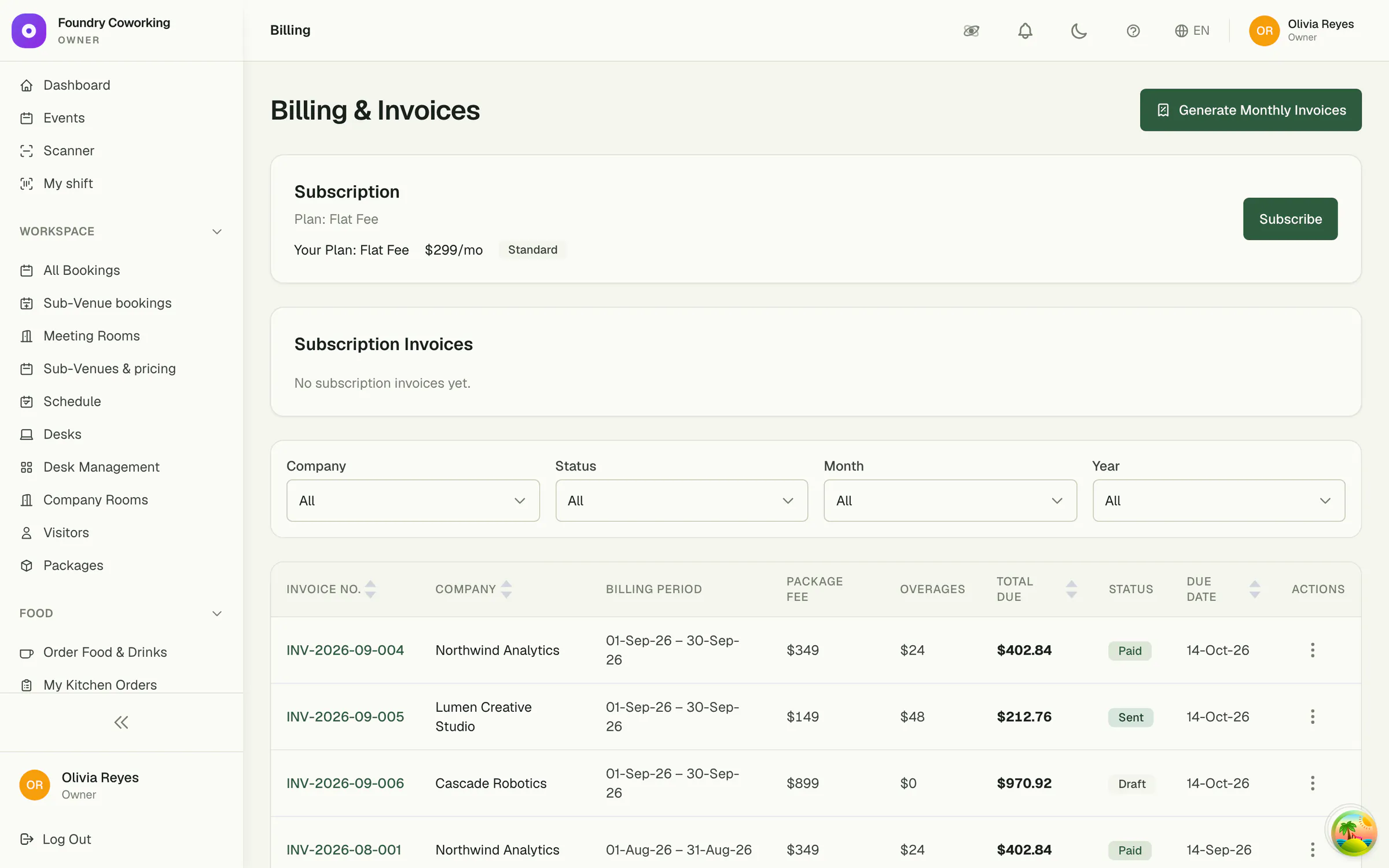Open actions menu for INV-2026-09-004
1389x868 pixels.
(x=1313, y=650)
